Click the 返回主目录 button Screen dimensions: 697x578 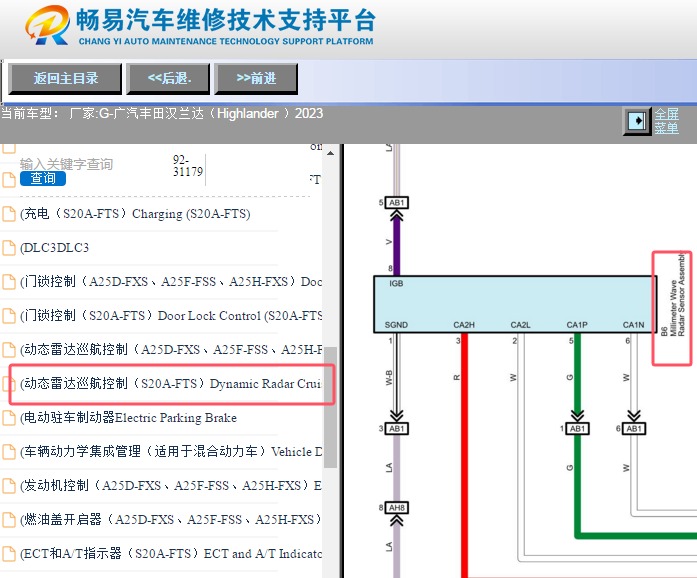(65, 79)
